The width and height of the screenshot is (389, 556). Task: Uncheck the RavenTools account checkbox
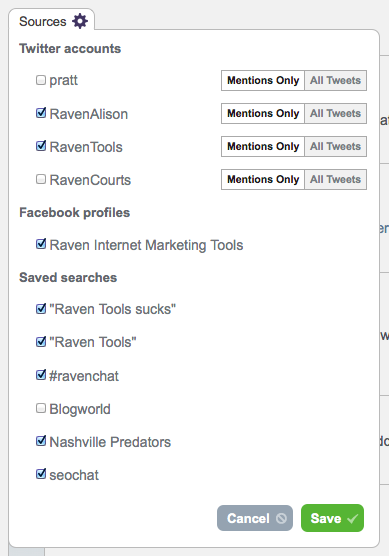pyautogui.click(x=41, y=146)
